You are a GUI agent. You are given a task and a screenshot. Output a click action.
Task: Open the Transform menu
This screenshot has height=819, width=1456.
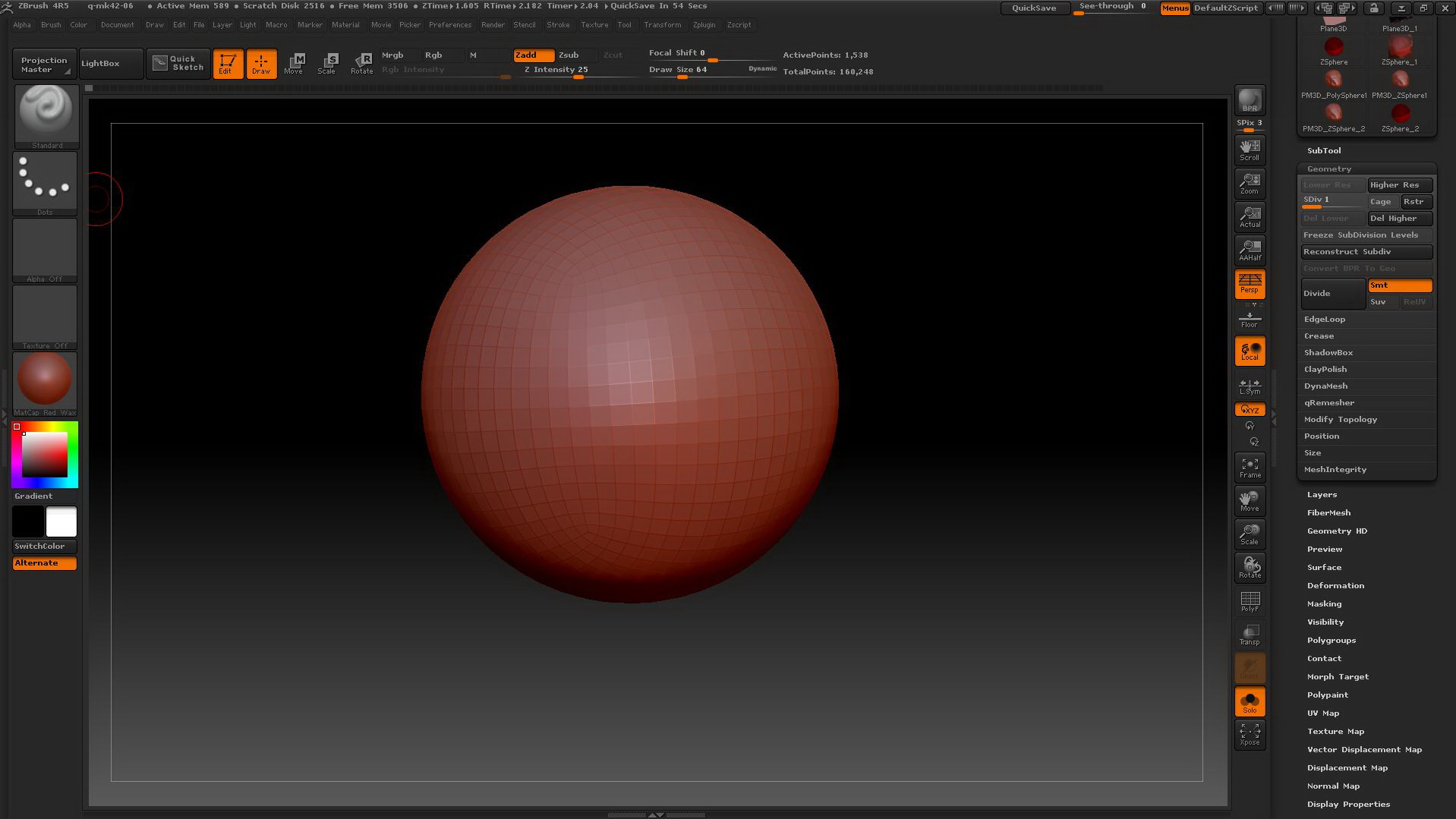663,25
